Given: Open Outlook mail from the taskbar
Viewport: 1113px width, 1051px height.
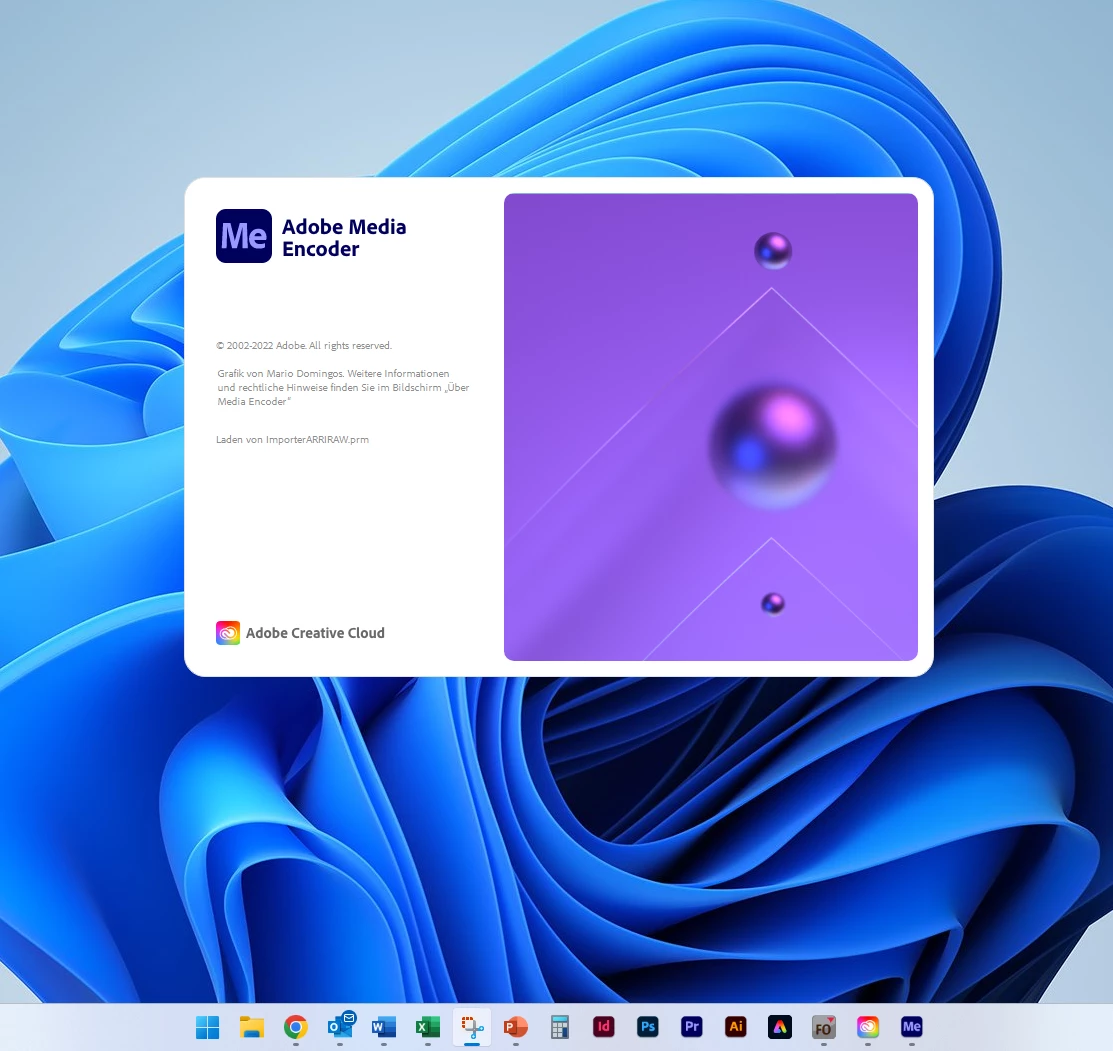Looking at the screenshot, I should pyautogui.click(x=340, y=1027).
